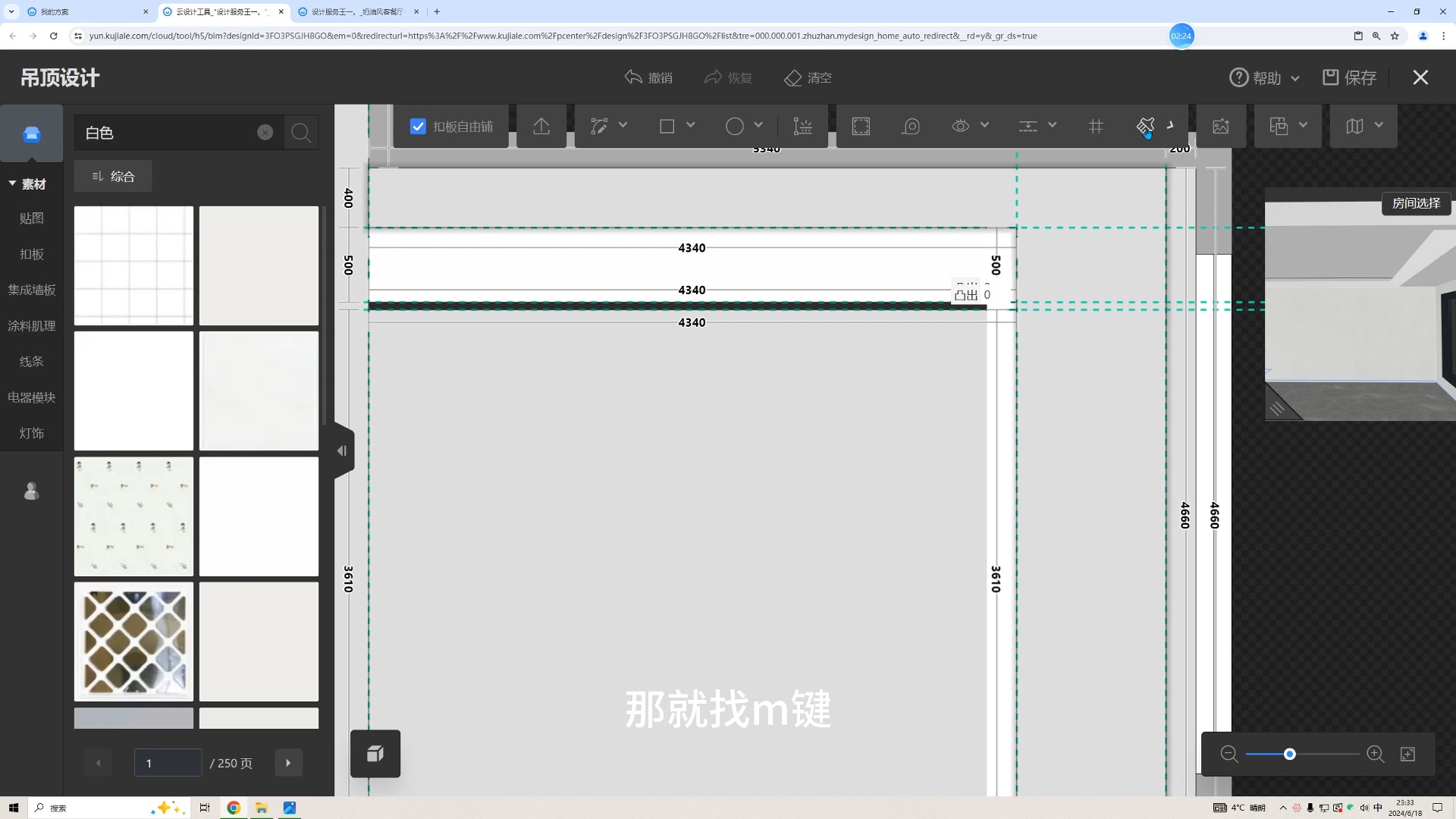Image resolution: width=1456 pixels, height=819 pixels.
Task: Expand the map view dropdown arrow
Action: coord(1379,125)
